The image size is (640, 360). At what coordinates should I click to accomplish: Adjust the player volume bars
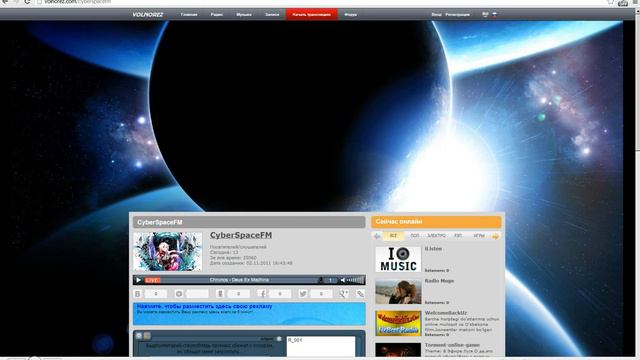pos(355,280)
